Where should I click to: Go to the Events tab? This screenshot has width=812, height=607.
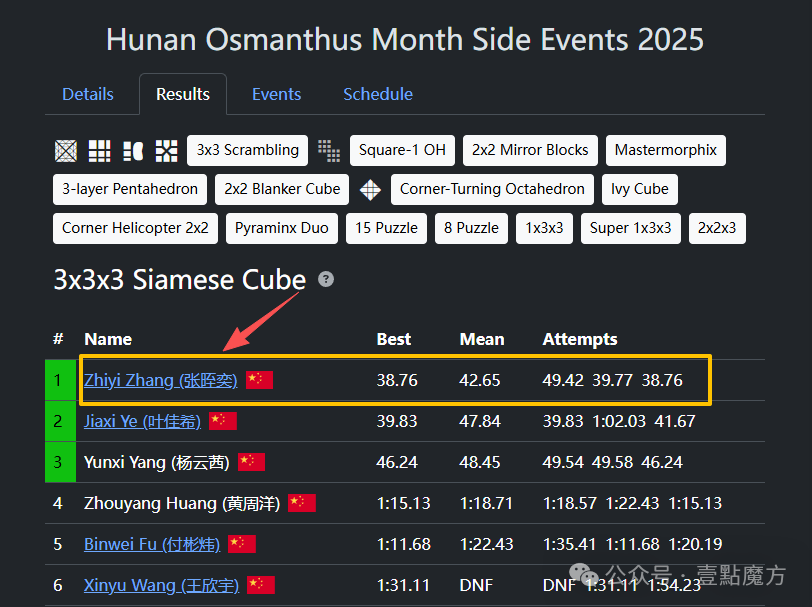(x=276, y=94)
